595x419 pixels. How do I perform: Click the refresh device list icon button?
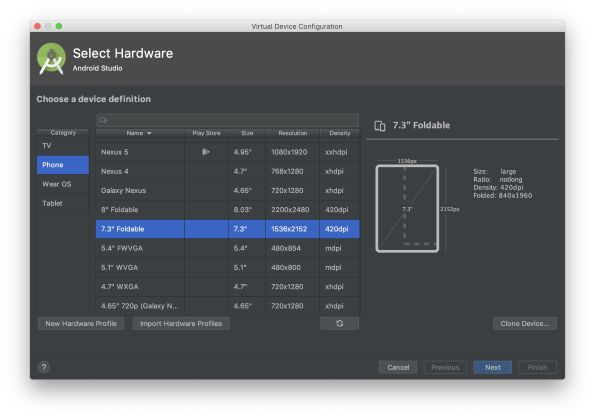pyautogui.click(x=339, y=323)
